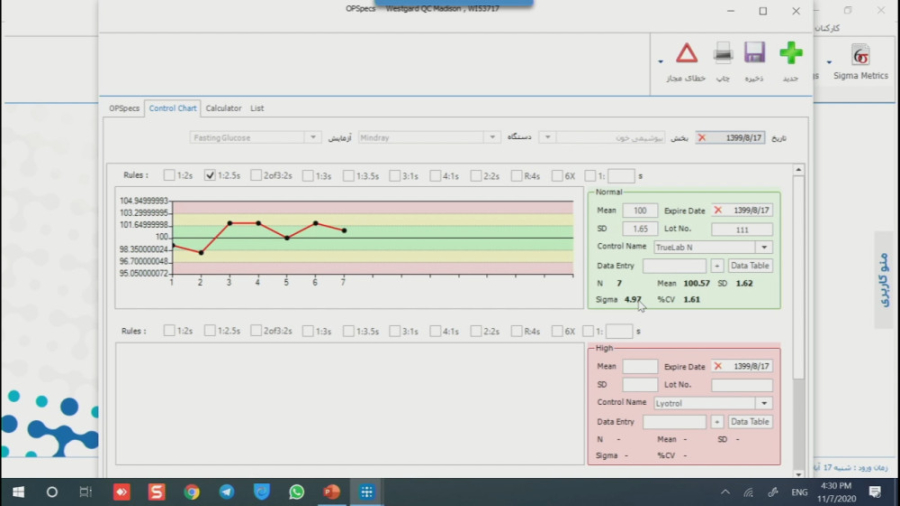Image resolution: width=900 pixels, height=506 pixels.
Task: Switch to the Calculator tab
Action: [x=224, y=108]
